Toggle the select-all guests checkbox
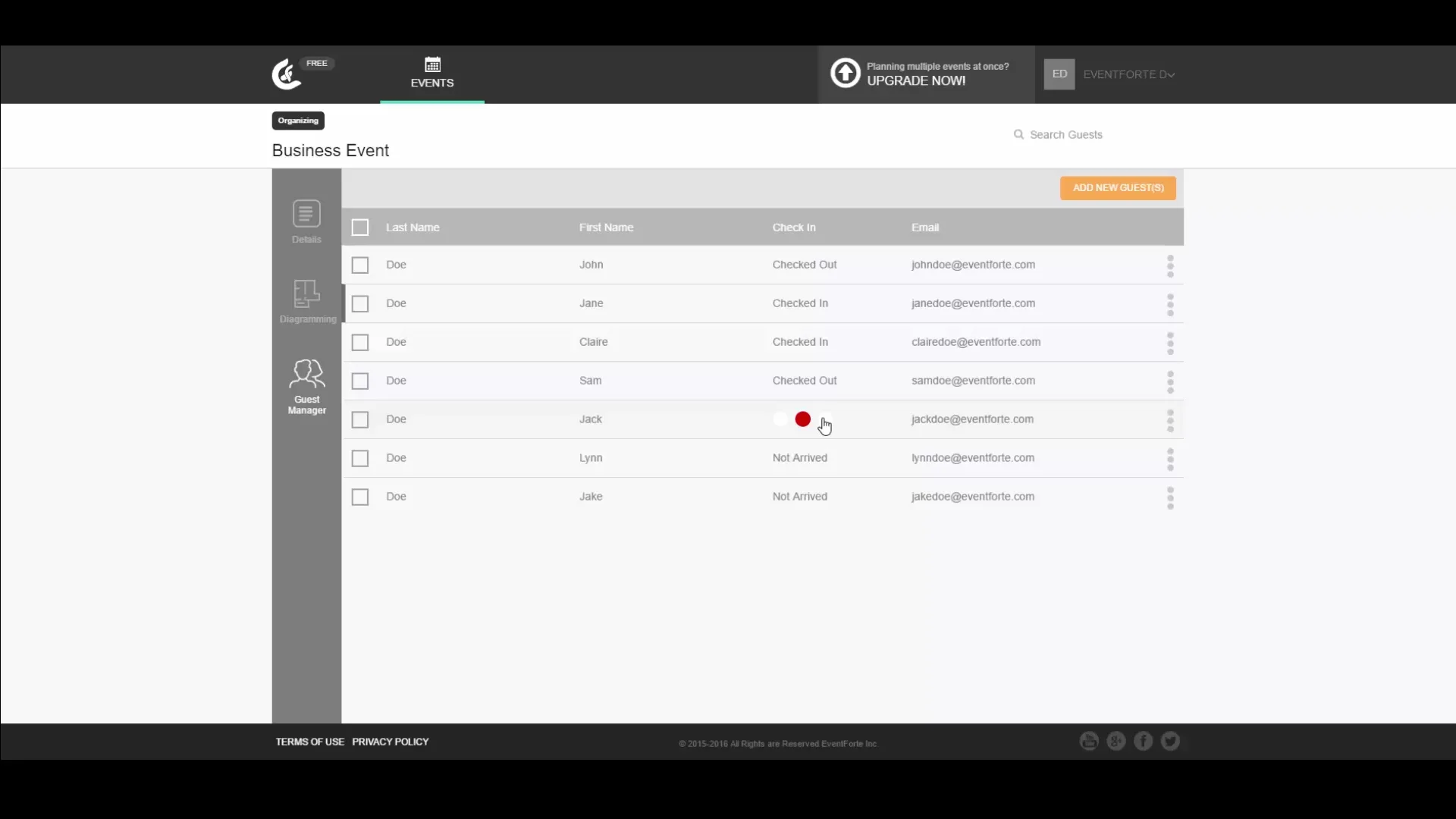The image size is (1456, 819). click(x=360, y=227)
